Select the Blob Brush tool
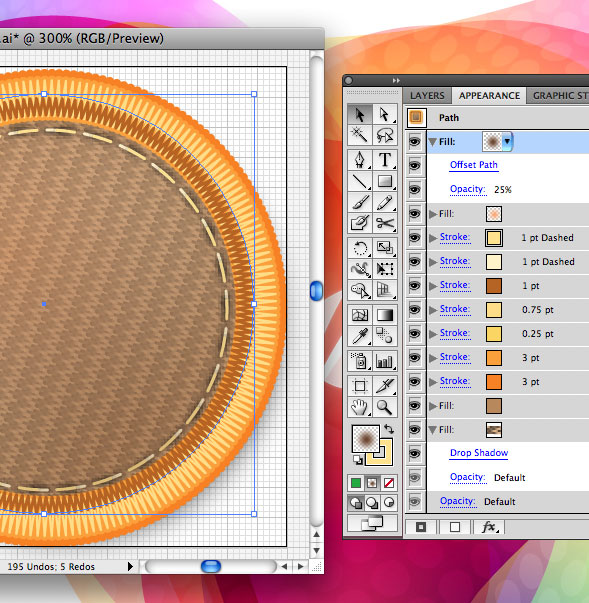Screen dimensions: 589x603 tap(360, 223)
